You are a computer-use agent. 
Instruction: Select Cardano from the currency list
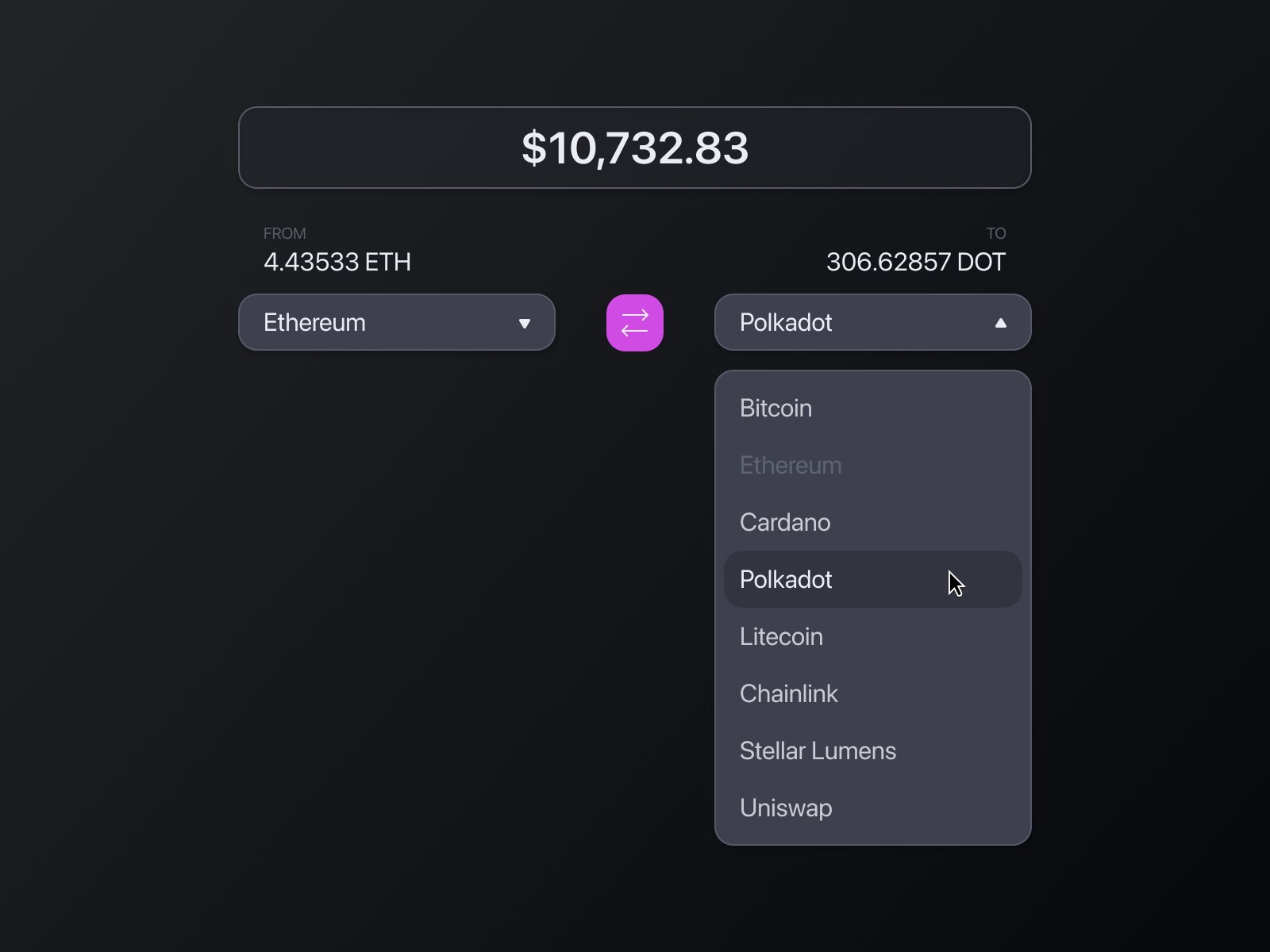(785, 522)
